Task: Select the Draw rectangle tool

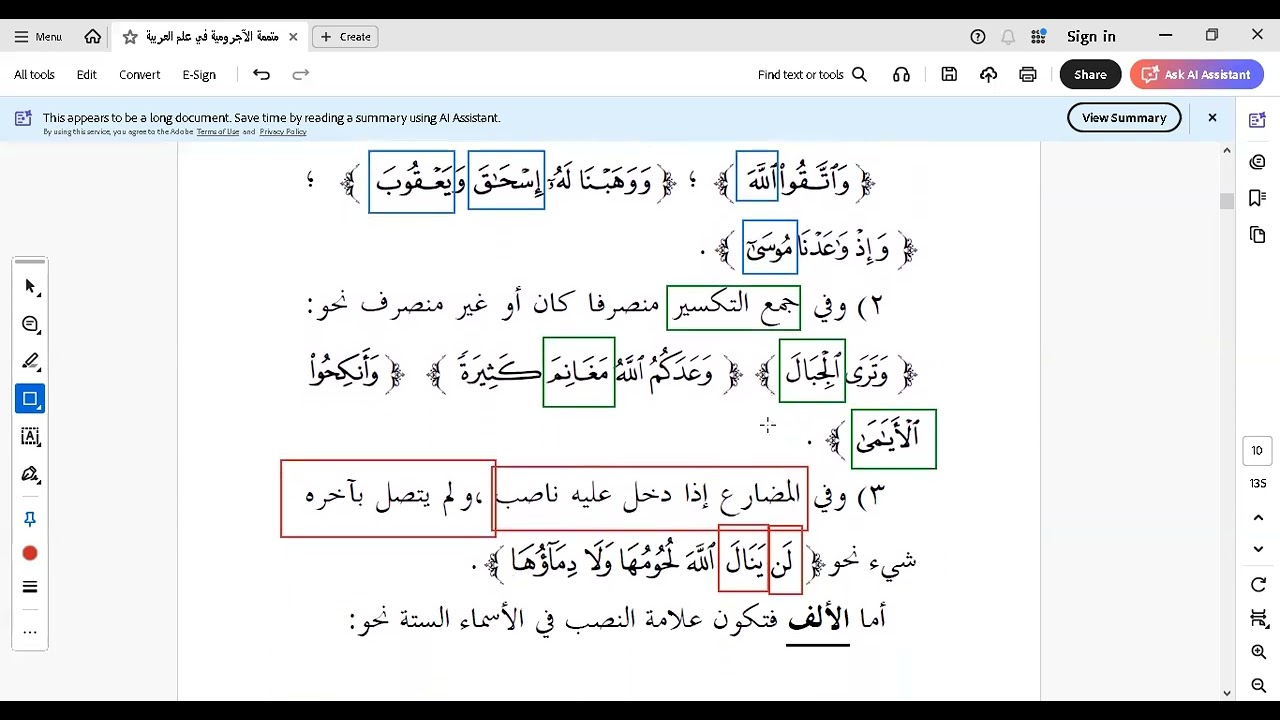Action: (x=30, y=398)
